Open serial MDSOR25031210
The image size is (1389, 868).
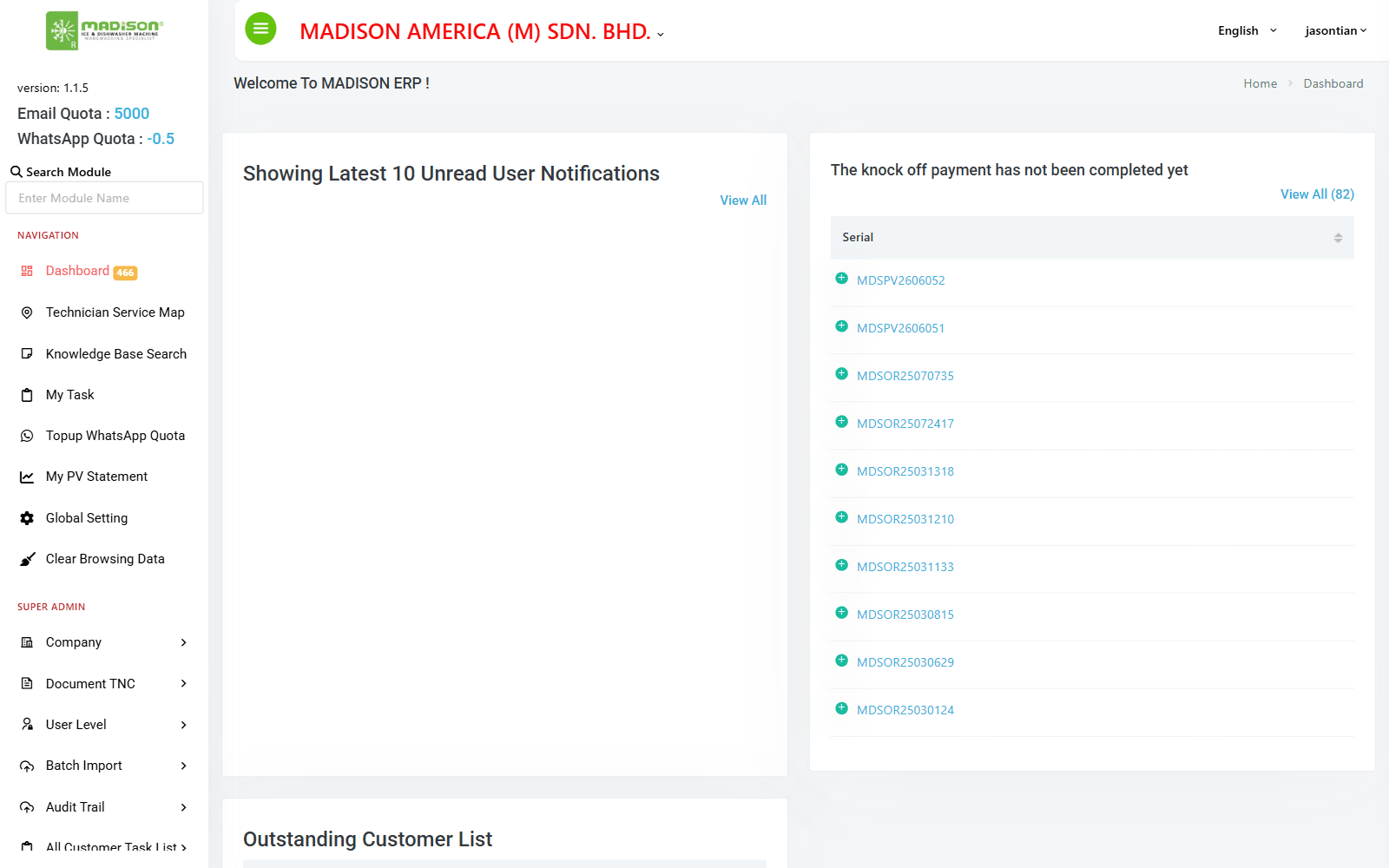(905, 519)
